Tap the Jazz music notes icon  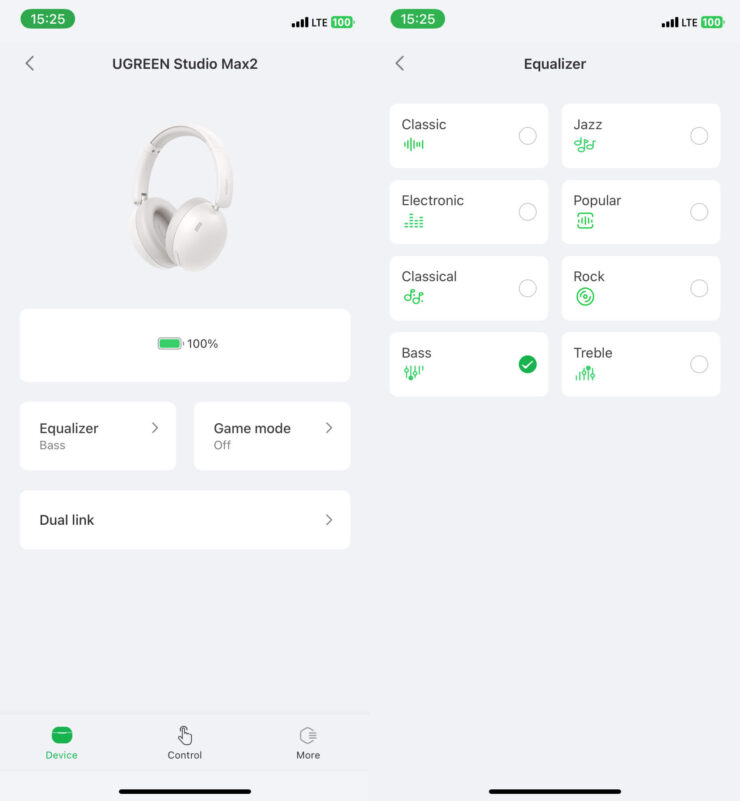[585, 145]
